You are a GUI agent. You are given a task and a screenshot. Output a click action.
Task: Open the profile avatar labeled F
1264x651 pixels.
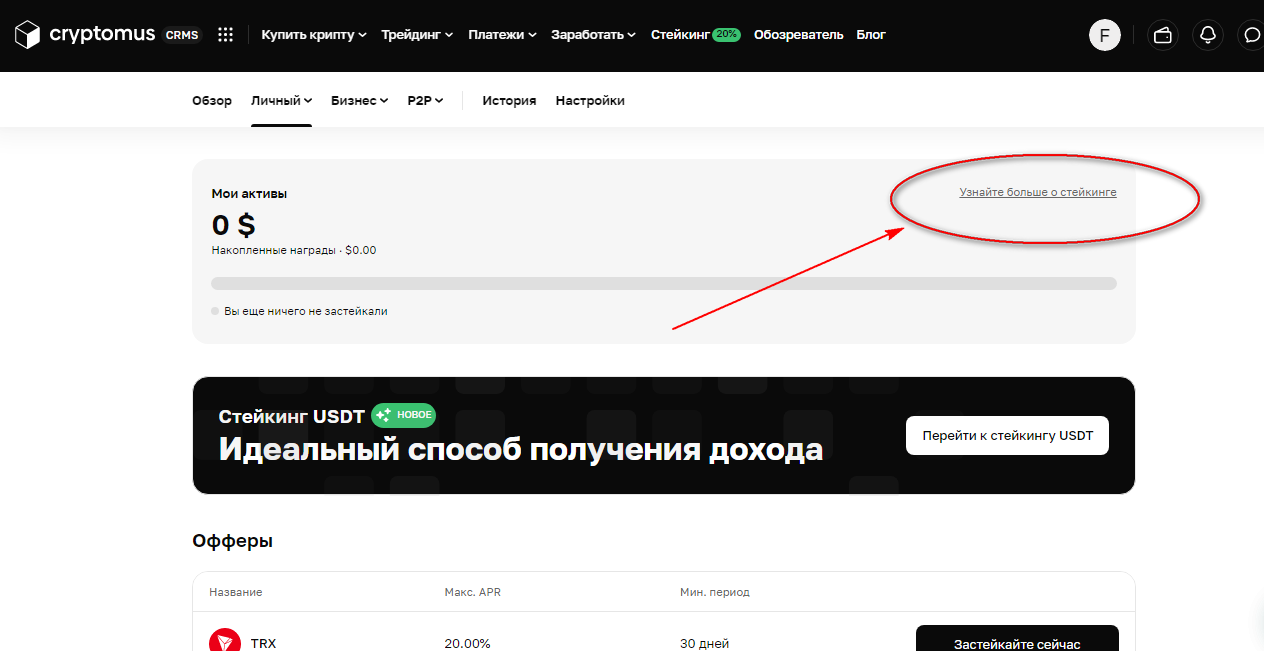point(1104,36)
